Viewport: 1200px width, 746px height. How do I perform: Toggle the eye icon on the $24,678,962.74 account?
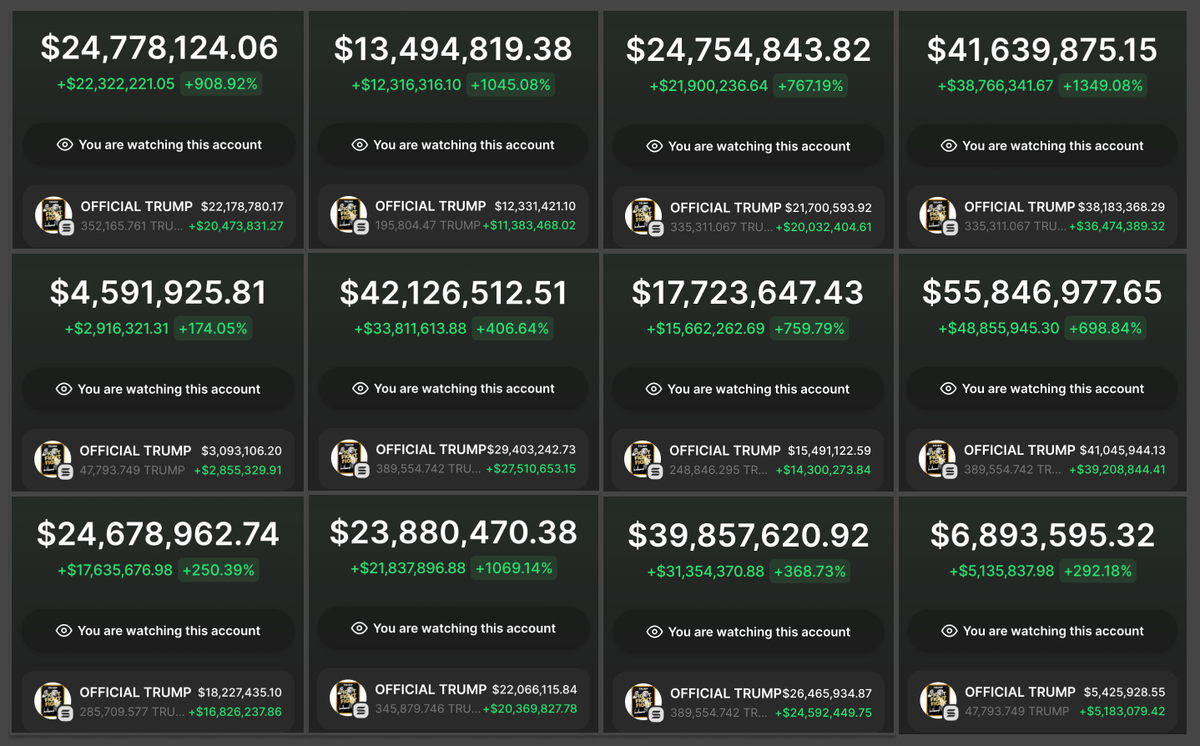point(65,631)
